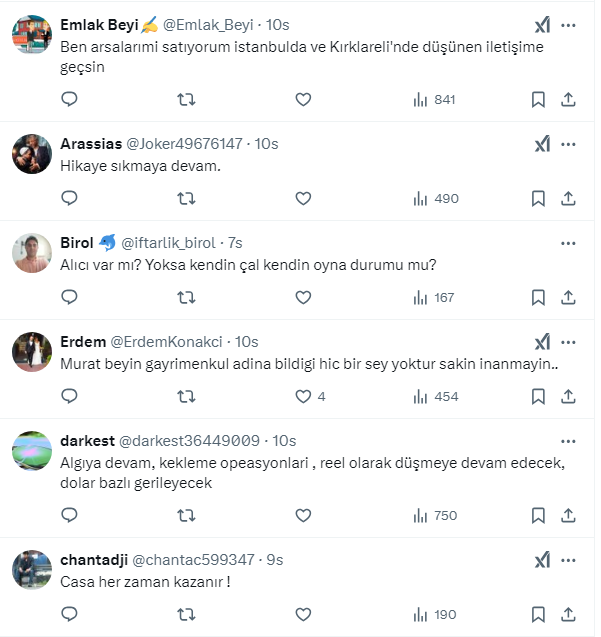The height and width of the screenshot is (637, 601).
Task: Open @Joker49676147 profile handle
Action: (188, 144)
